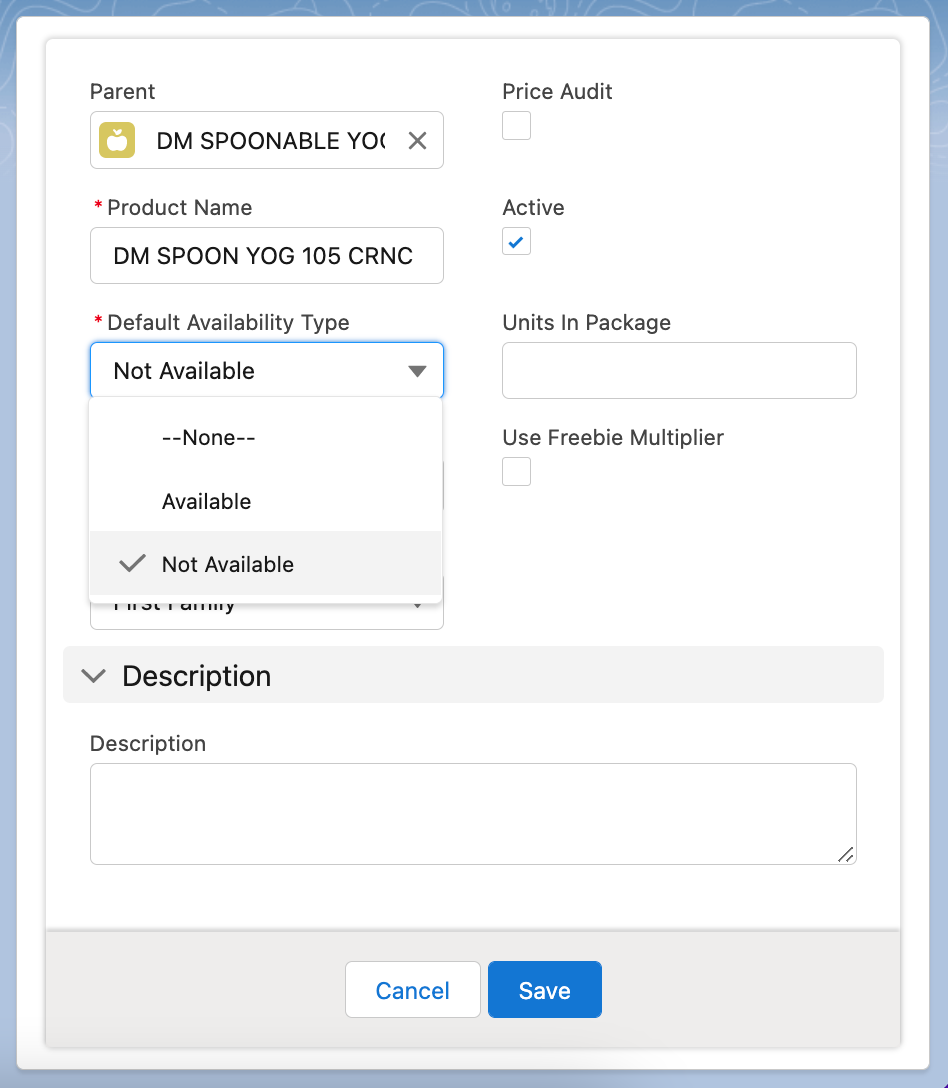Image resolution: width=948 pixels, height=1088 pixels.
Task: Save the product record
Action: (544, 990)
